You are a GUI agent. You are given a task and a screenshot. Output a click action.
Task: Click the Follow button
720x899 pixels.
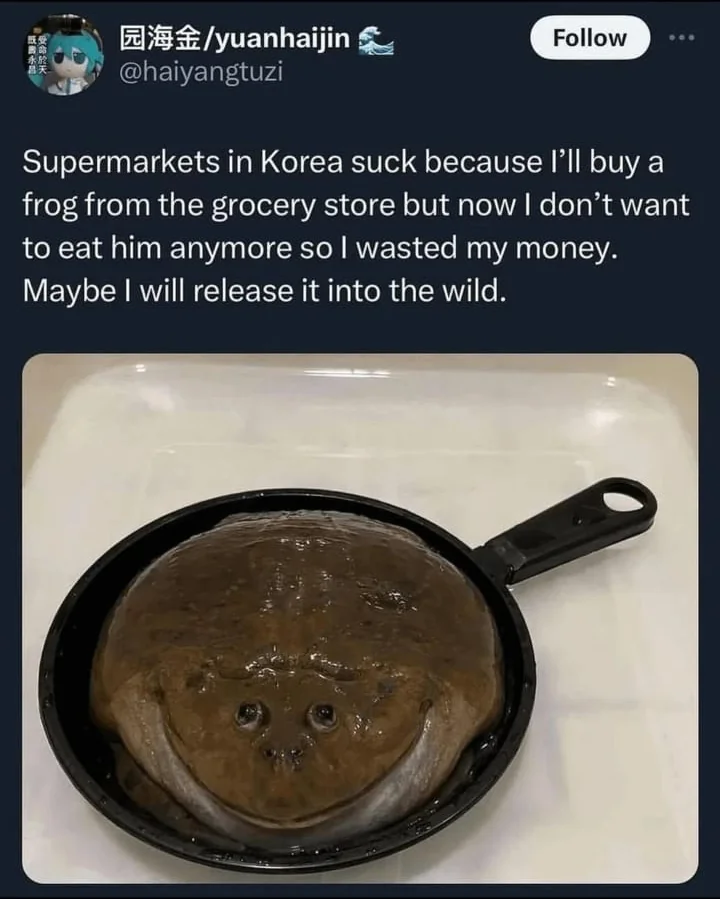[x=589, y=38]
